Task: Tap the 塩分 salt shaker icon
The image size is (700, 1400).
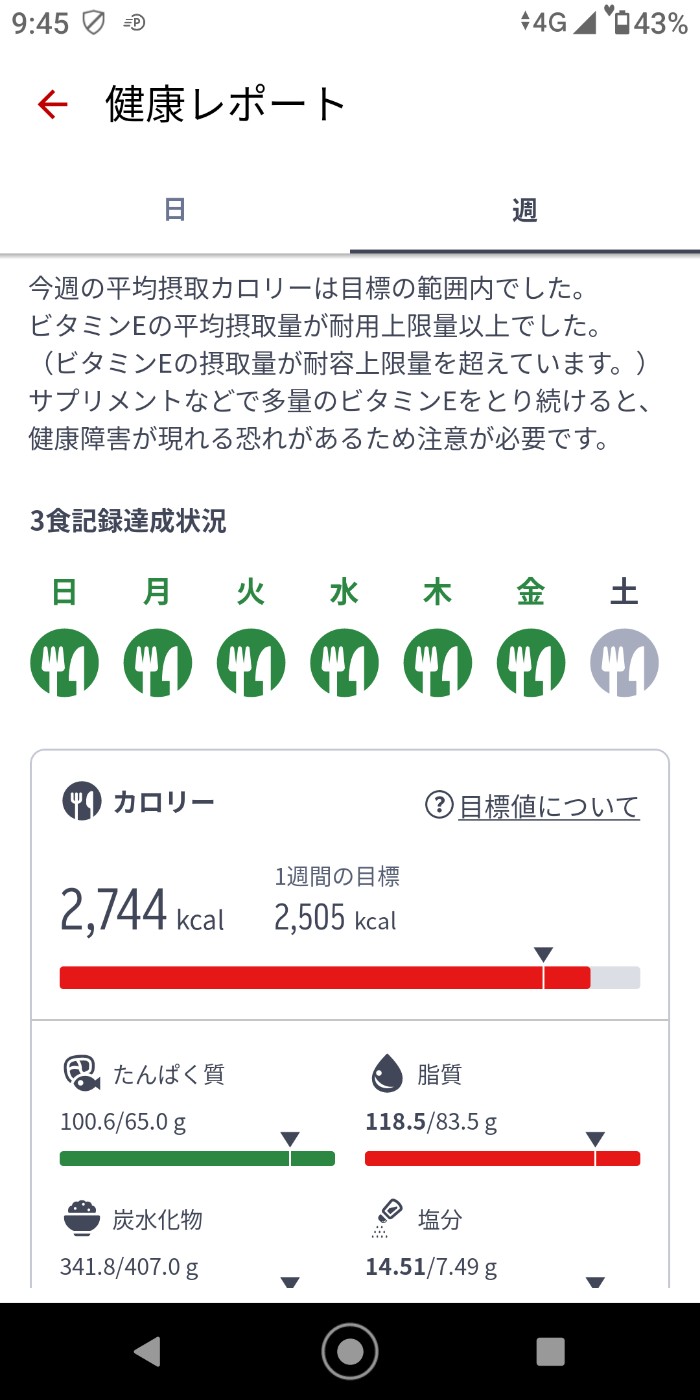Action: 386,1220
